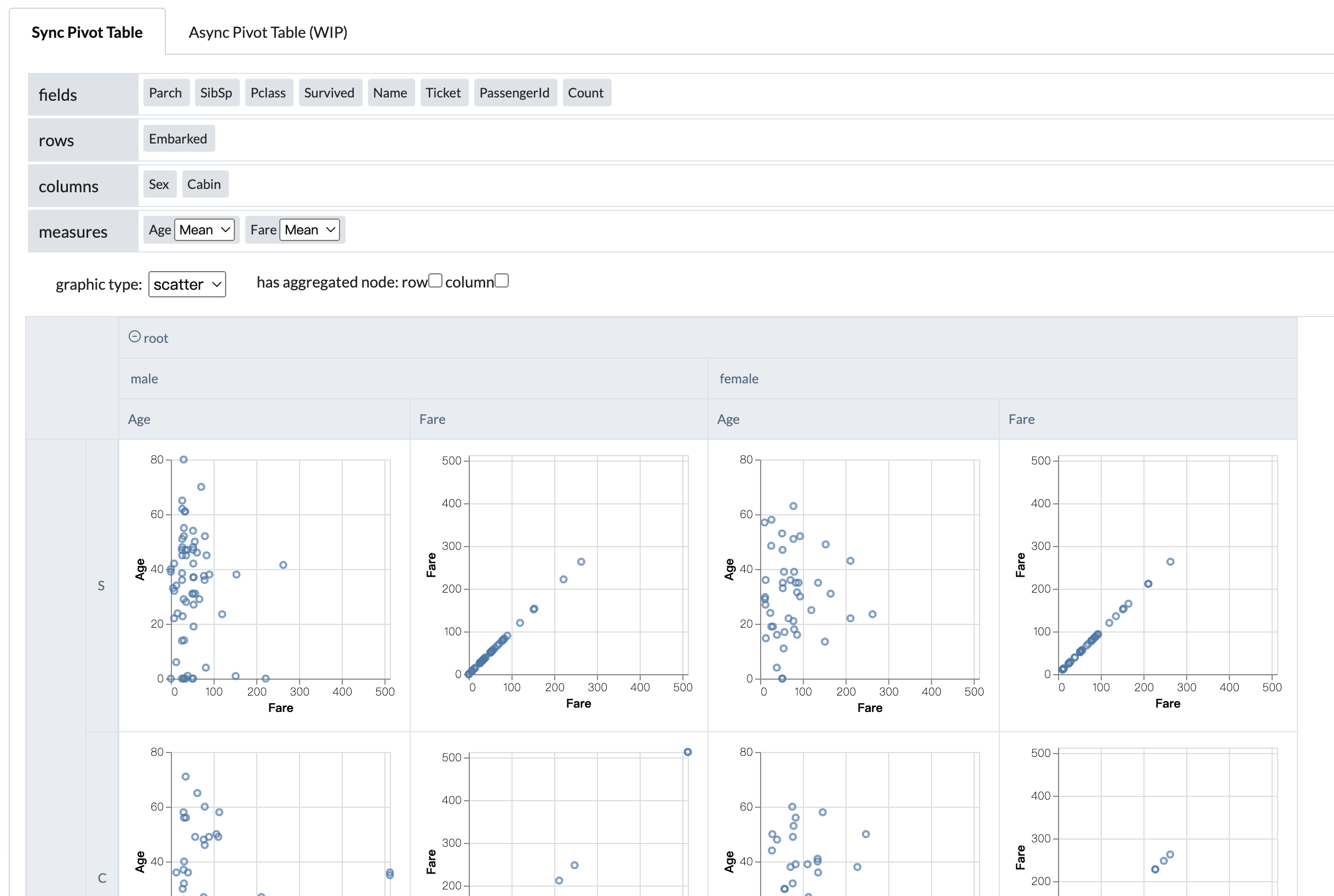Image resolution: width=1334 pixels, height=896 pixels.
Task: Open the graphic type scatter dropdown
Action: coord(187,284)
